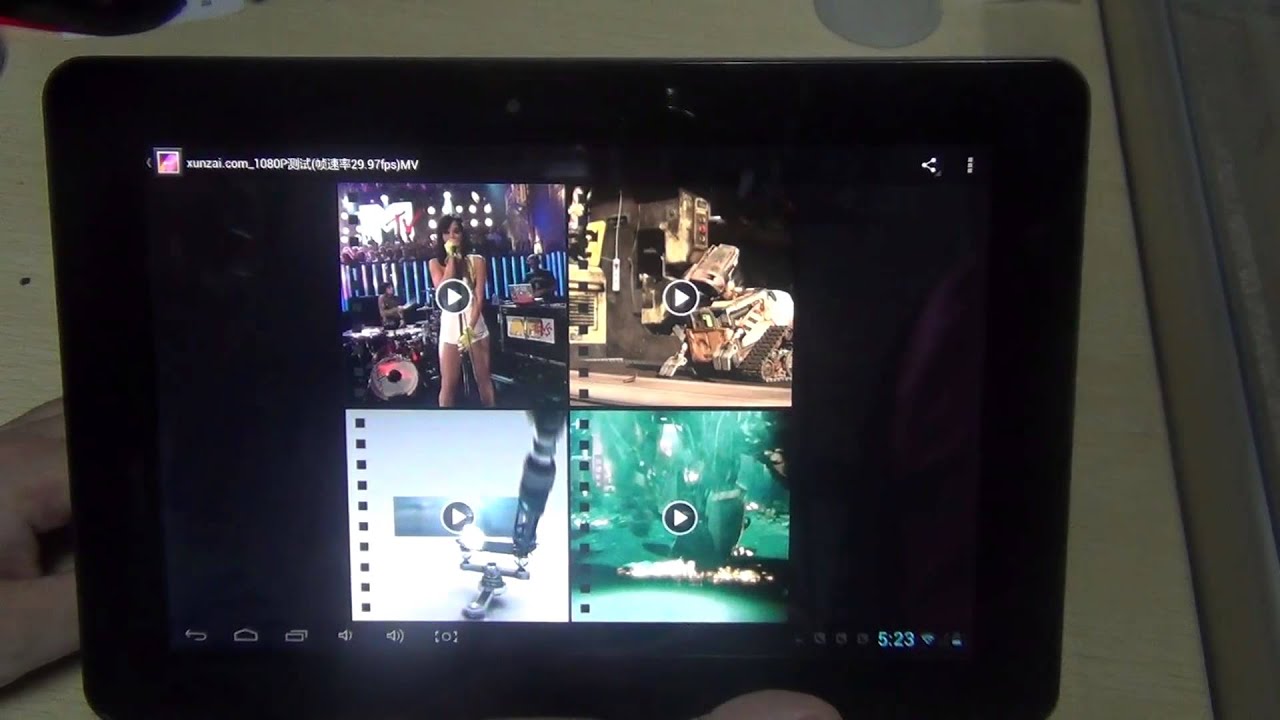
Task: Play the WALL-E robot video
Action: pos(681,297)
